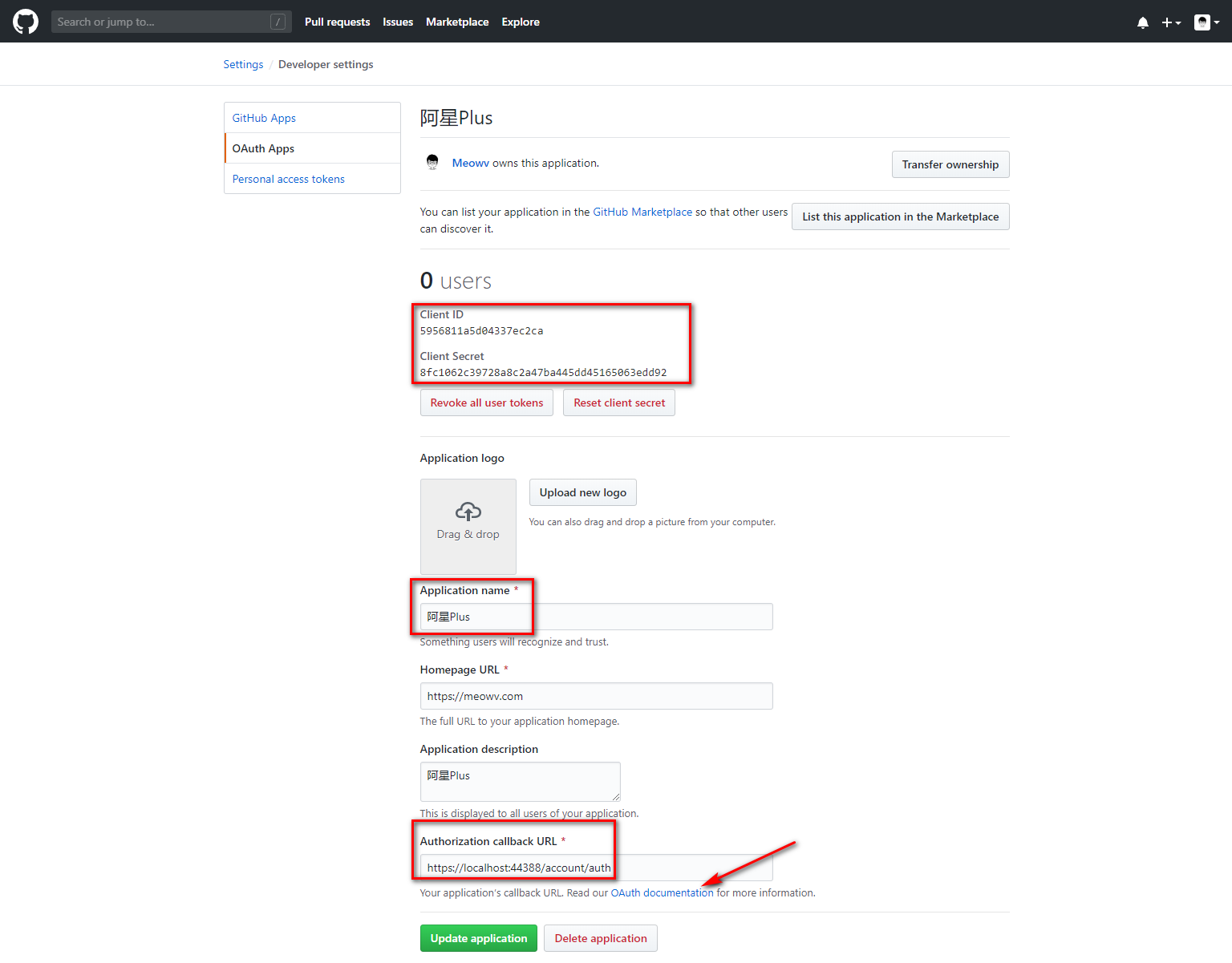Click the green Update application button
Viewport: 1232px width, 963px height.
point(479,938)
